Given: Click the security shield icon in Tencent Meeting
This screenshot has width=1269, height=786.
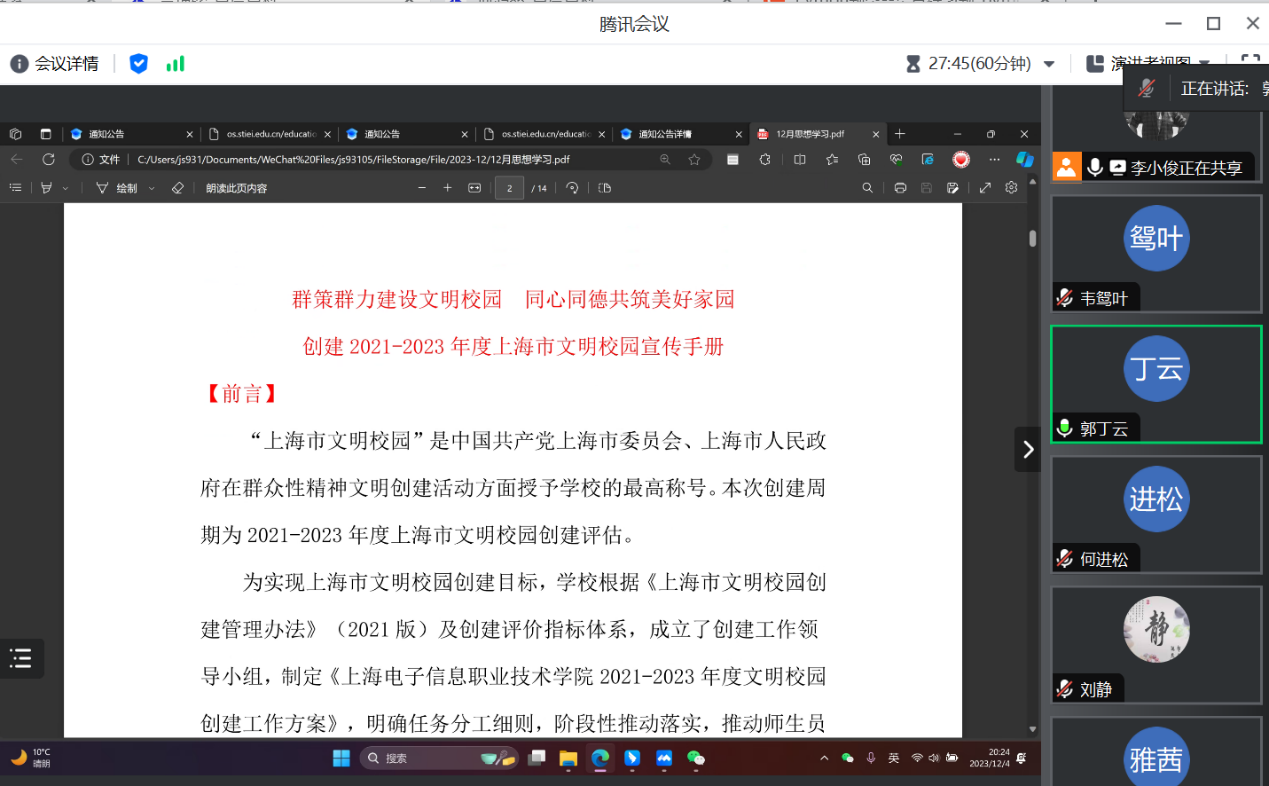Looking at the screenshot, I should point(139,64).
